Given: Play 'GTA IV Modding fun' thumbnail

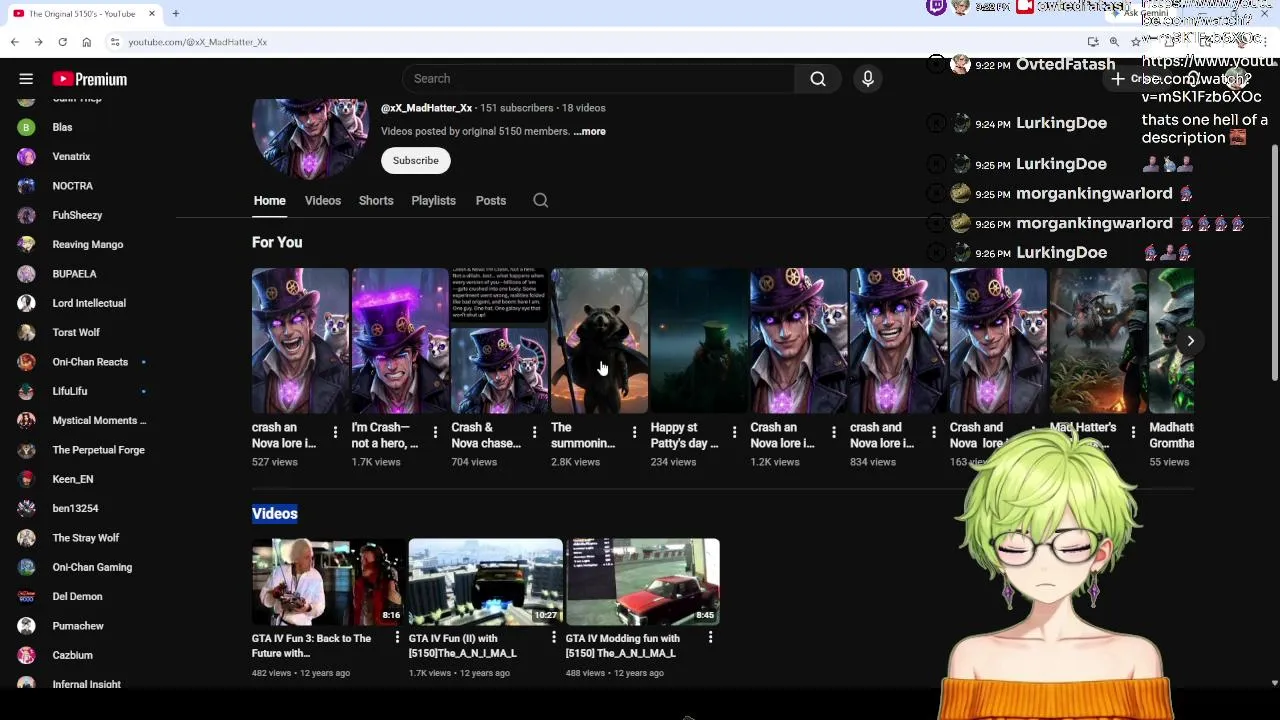Looking at the screenshot, I should click(x=642, y=582).
